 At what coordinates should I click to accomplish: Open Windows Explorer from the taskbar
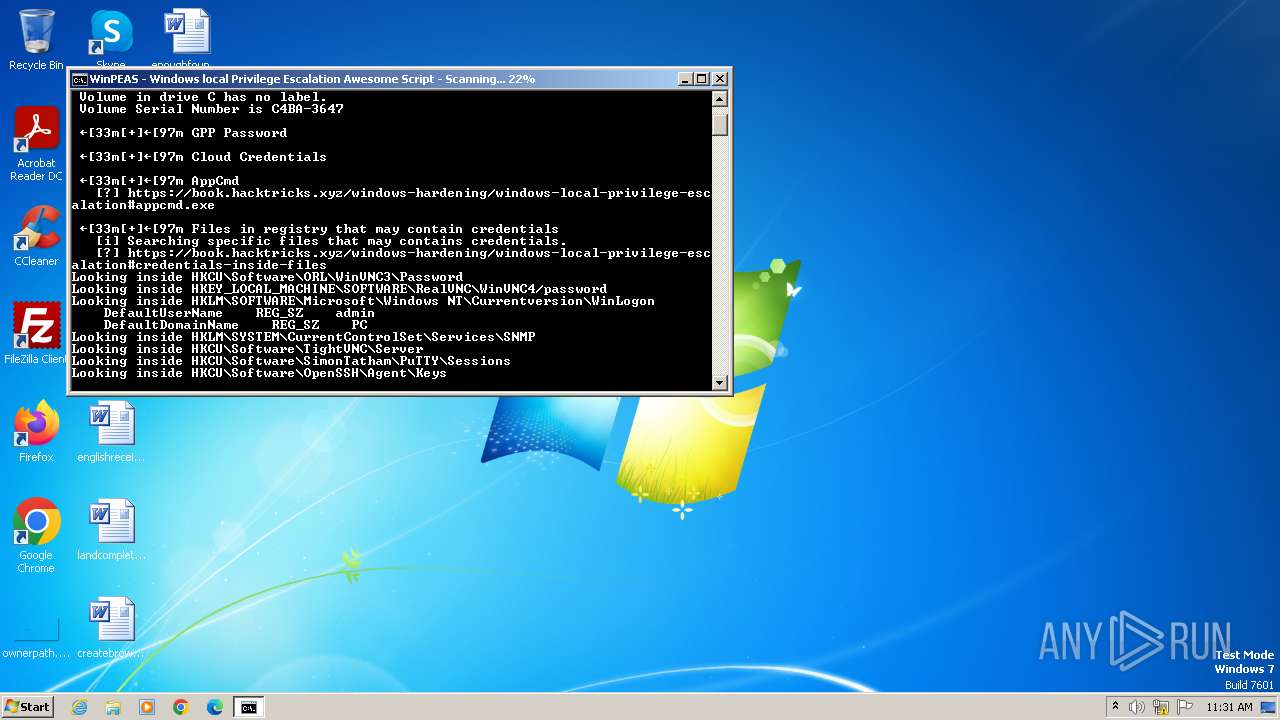click(113, 707)
